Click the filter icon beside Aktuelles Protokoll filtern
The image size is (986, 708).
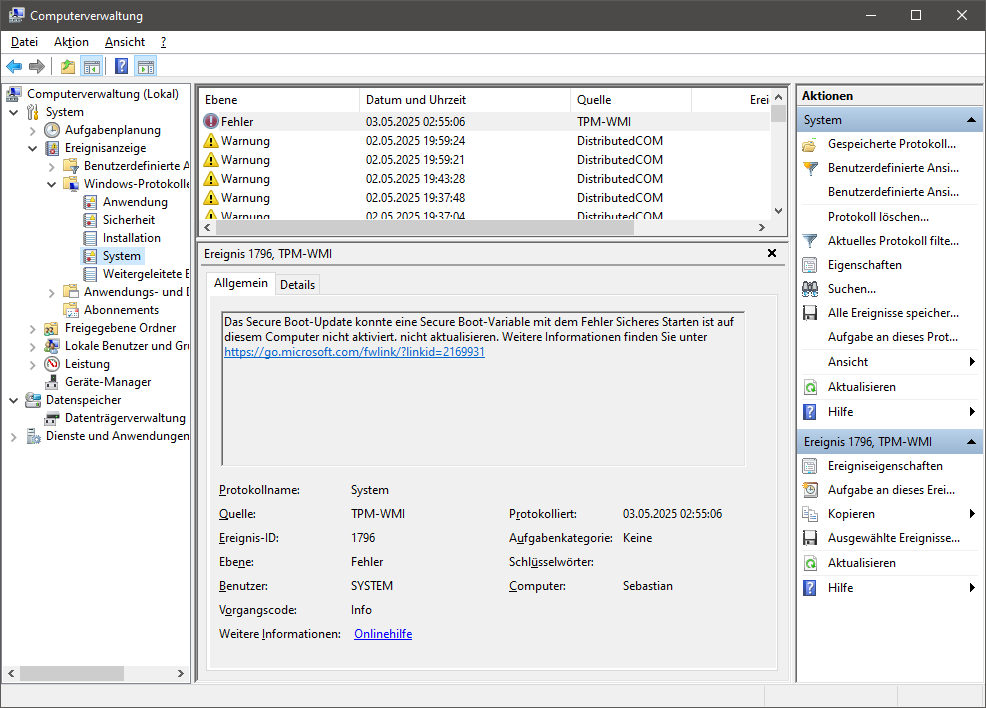[x=810, y=241]
